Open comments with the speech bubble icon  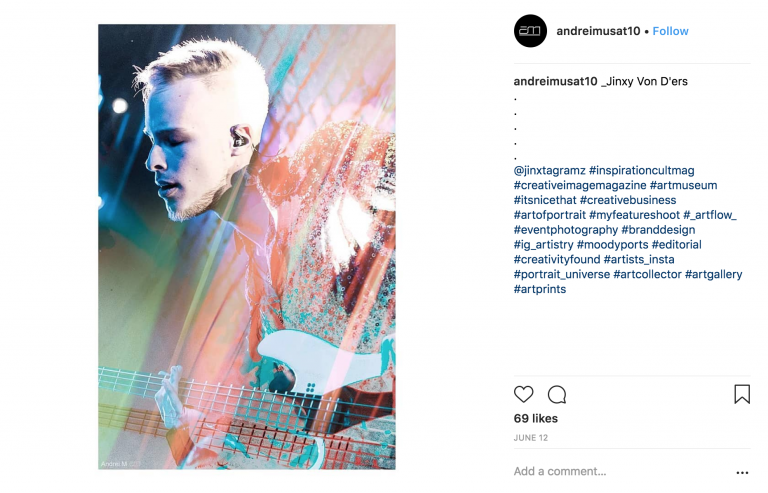[557, 394]
